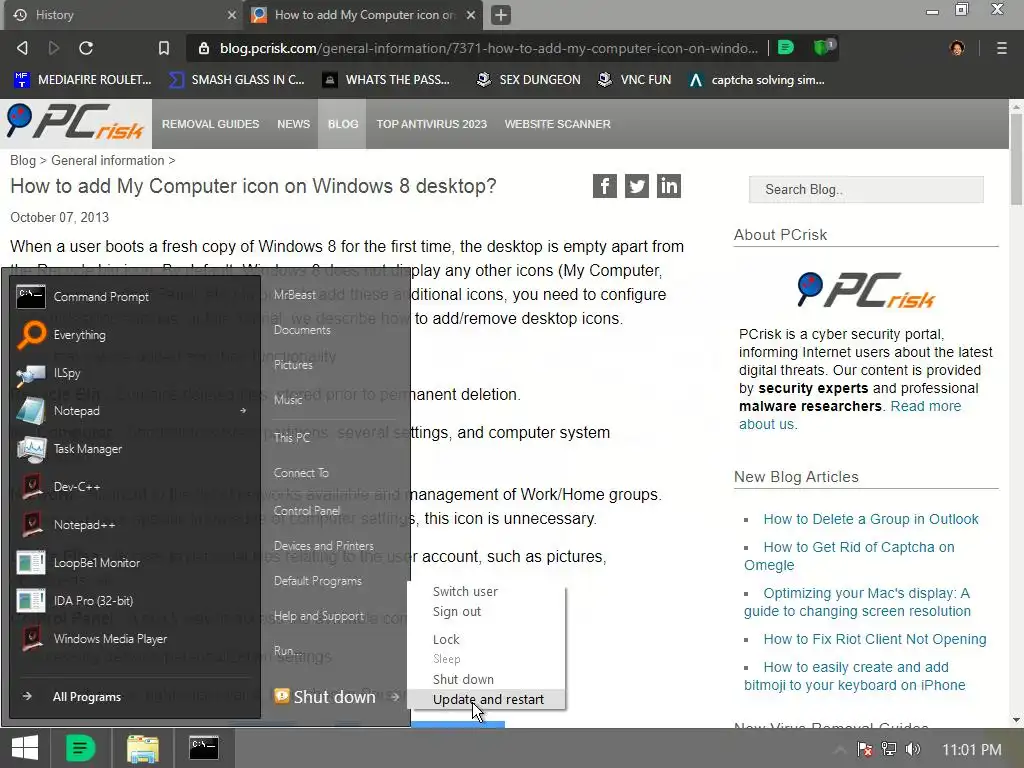The height and width of the screenshot is (768, 1024).
Task: Launch Everything search from the Start menu
Action: (134, 334)
